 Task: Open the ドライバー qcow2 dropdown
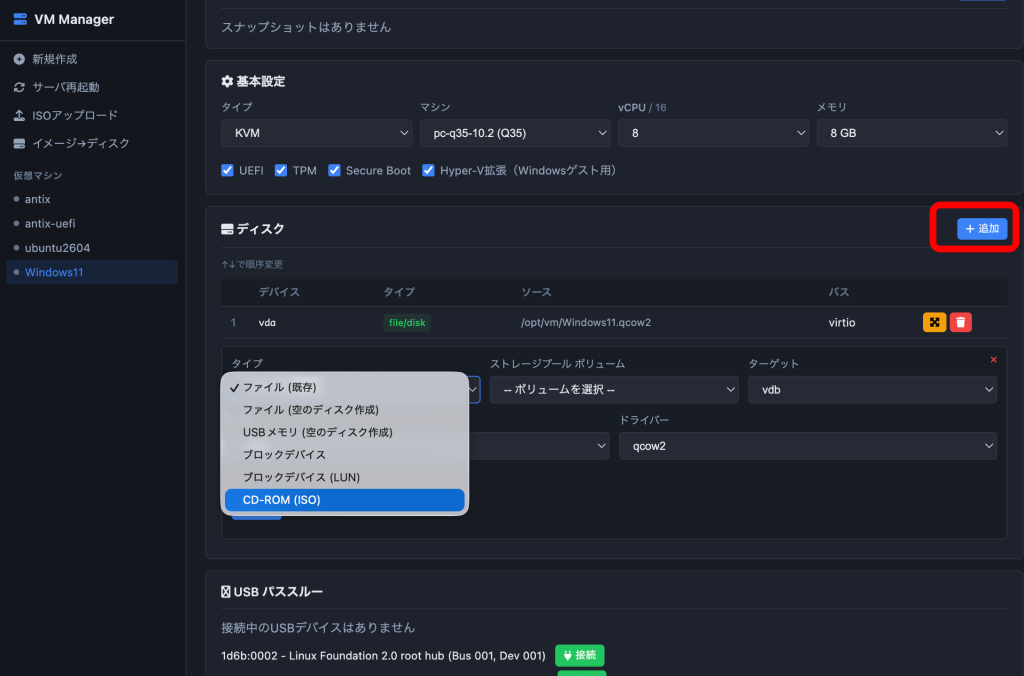(808, 446)
